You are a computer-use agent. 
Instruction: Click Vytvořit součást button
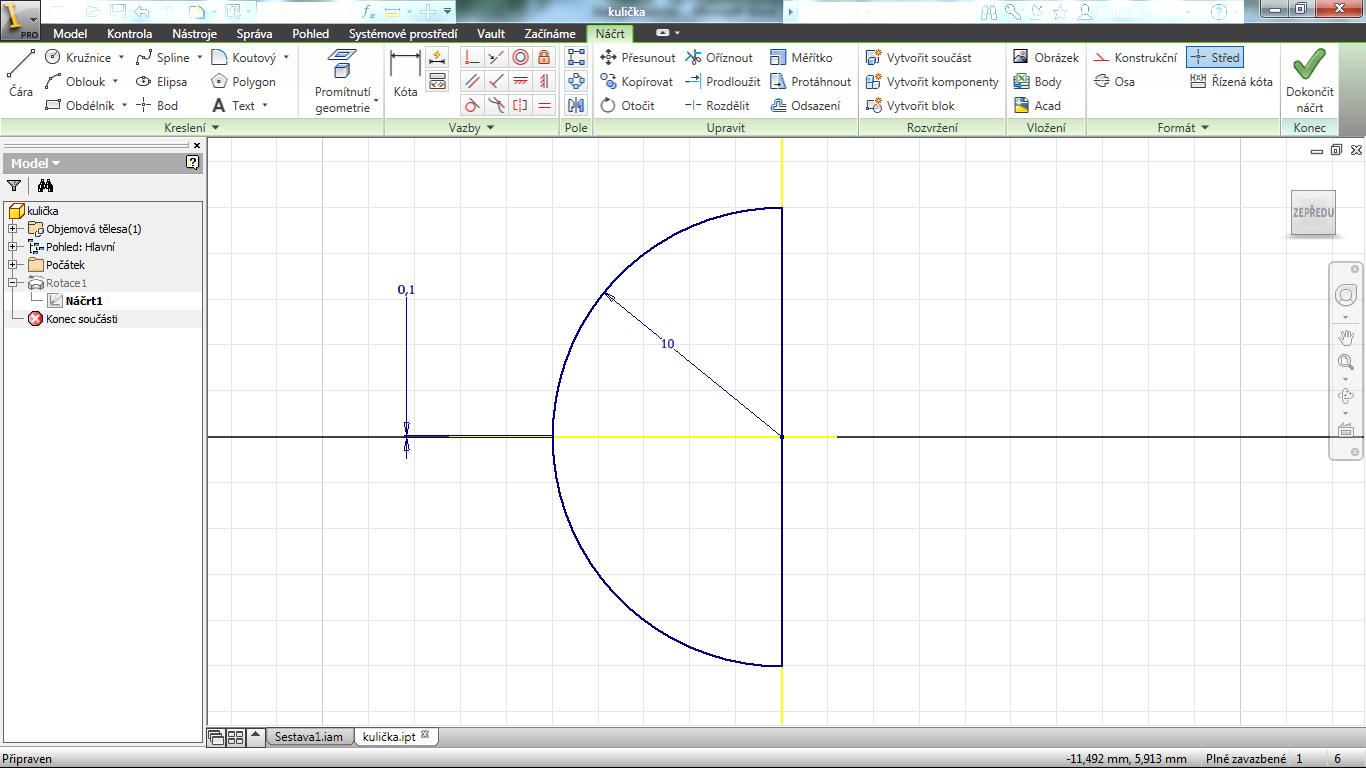[x=918, y=58]
